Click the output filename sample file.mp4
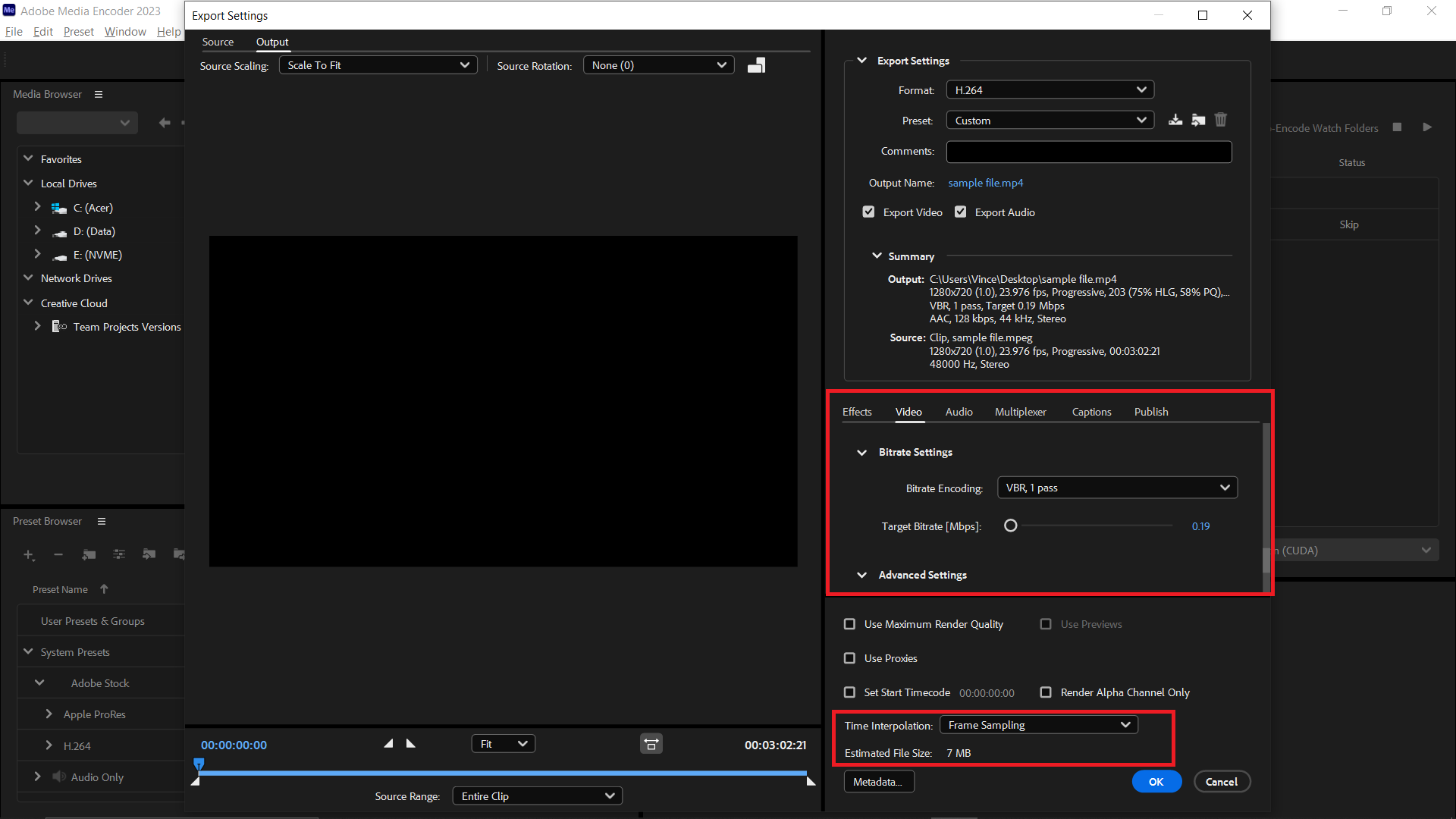The image size is (1456, 819). (985, 183)
